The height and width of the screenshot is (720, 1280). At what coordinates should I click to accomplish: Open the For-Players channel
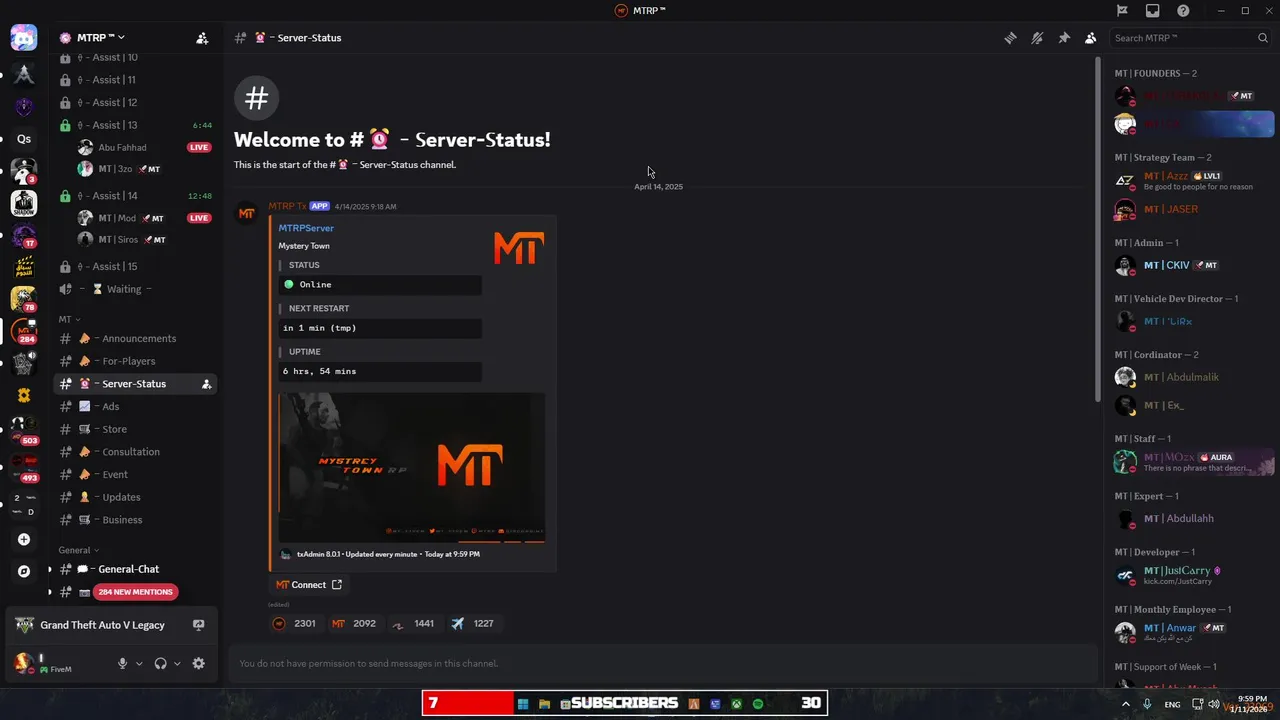coord(135,361)
